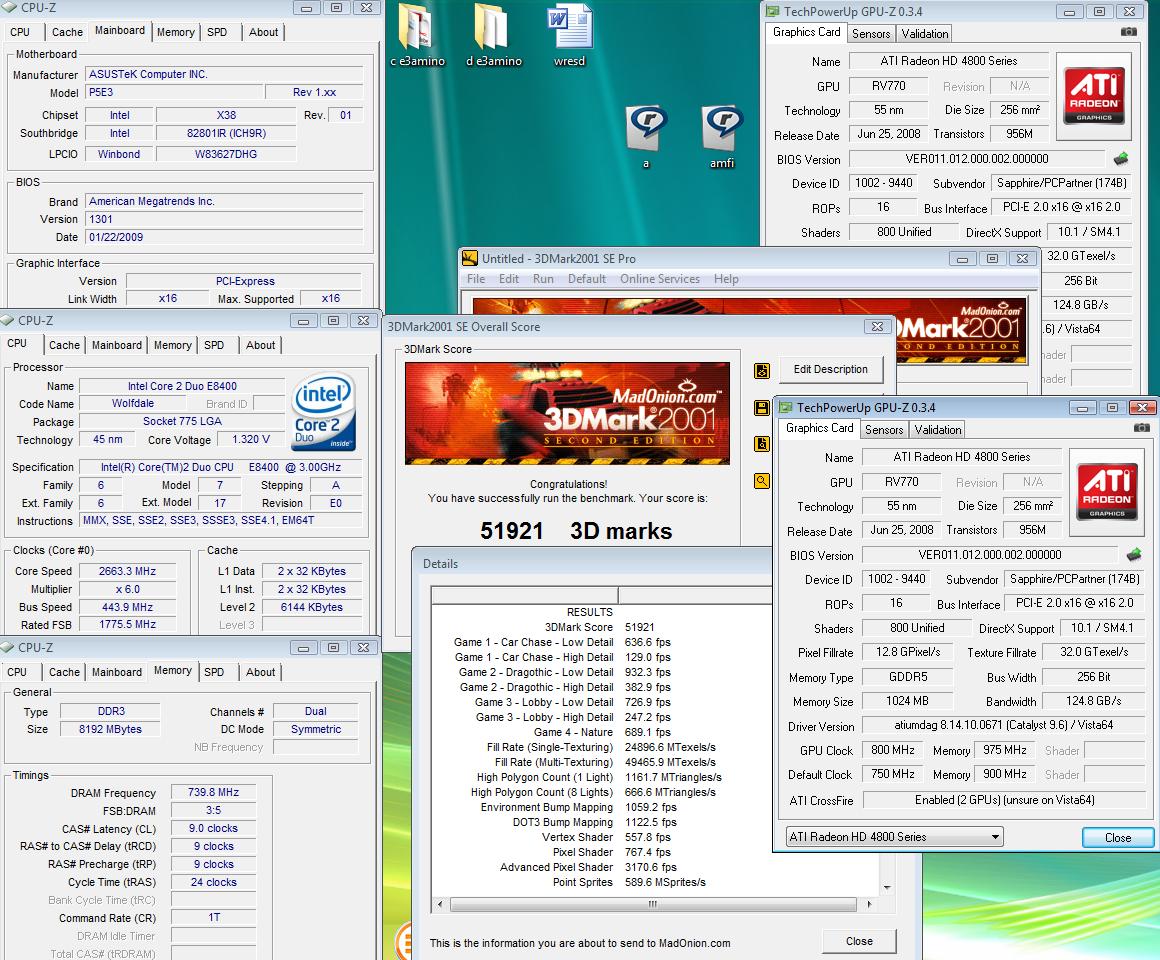Click memory Size value '8192 MBytes'
This screenshot has width=1160, height=960.
pos(110,729)
